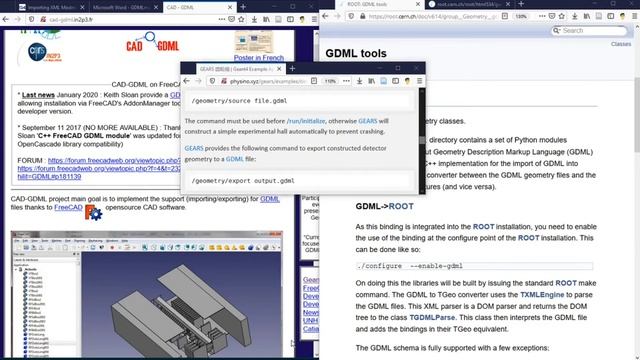The width and height of the screenshot is (640, 360).
Task: Open the GDML link in GEARS page
Action: (235, 159)
